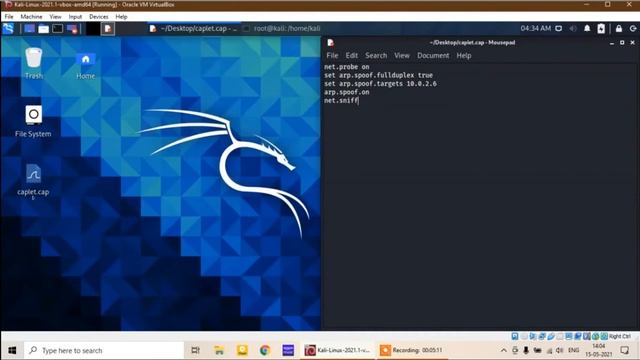Click the Mousepad launcher icon in Kali panel
This screenshot has width=640, height=360.
click(x=108, y=29)
